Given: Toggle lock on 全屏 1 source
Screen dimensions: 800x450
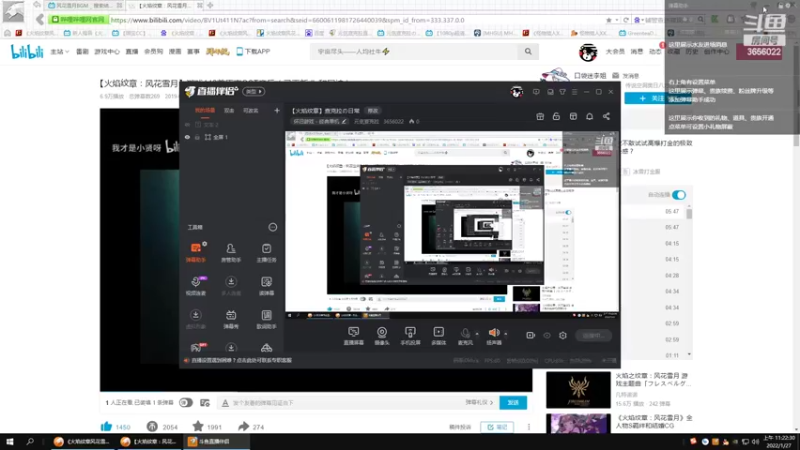Looking at the screenshot, I should point(197,137).
